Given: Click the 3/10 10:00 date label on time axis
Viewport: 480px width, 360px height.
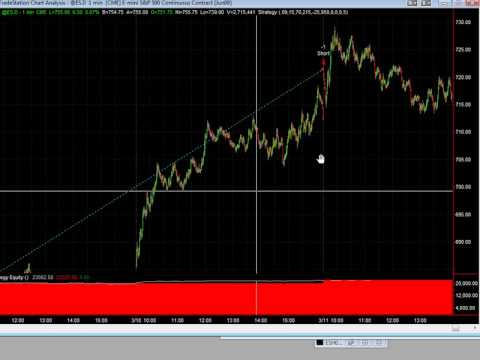Looking at the screenshot, I should coord(144,320).
